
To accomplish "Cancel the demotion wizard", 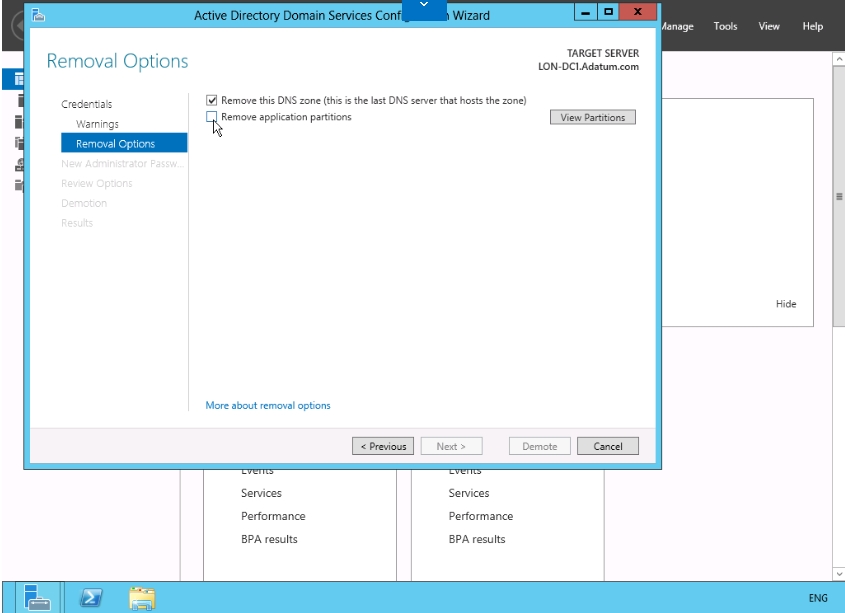I will tap(607, 446).
